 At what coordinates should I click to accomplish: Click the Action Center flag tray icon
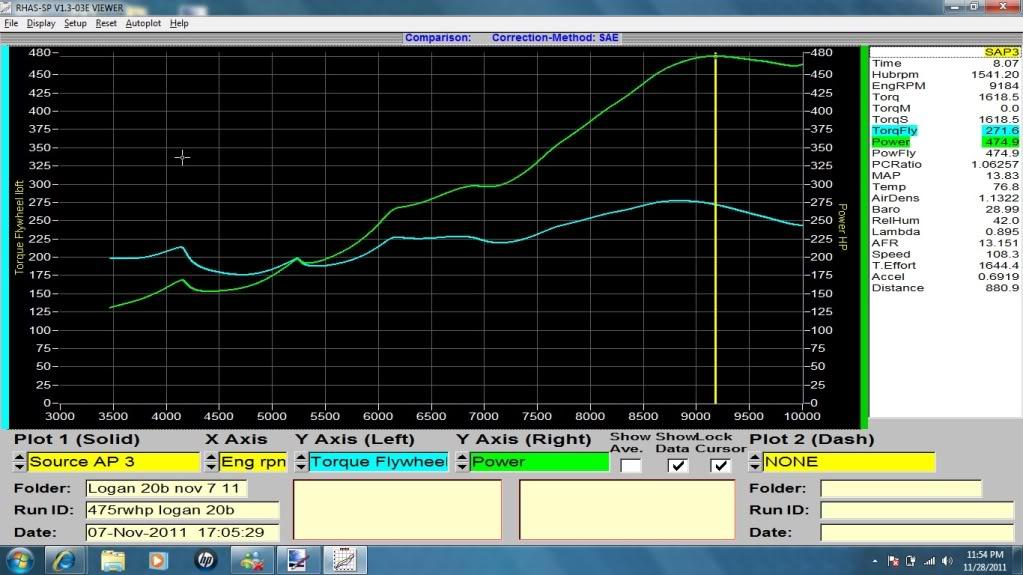[893, 561]
